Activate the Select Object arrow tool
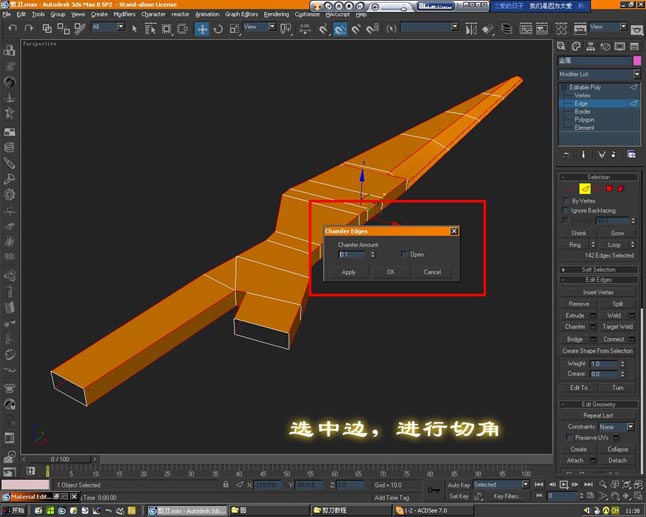The width and height of the screenshot is (646, 517). pyautogui.click(x=134, y=28)
